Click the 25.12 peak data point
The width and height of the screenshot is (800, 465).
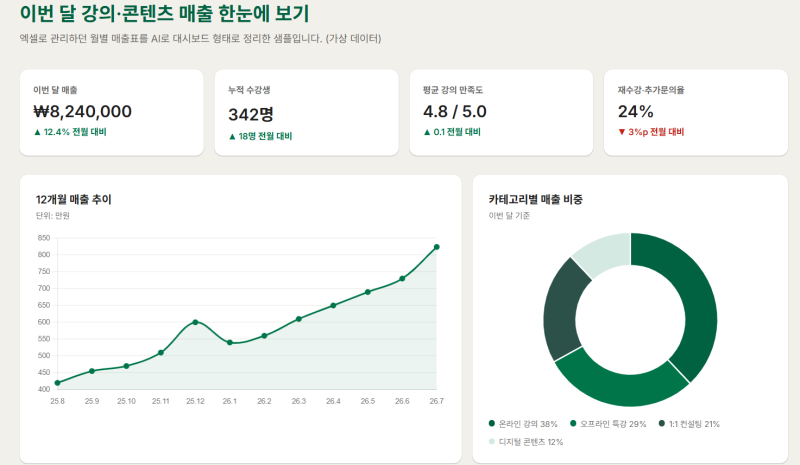pos(195,322)
